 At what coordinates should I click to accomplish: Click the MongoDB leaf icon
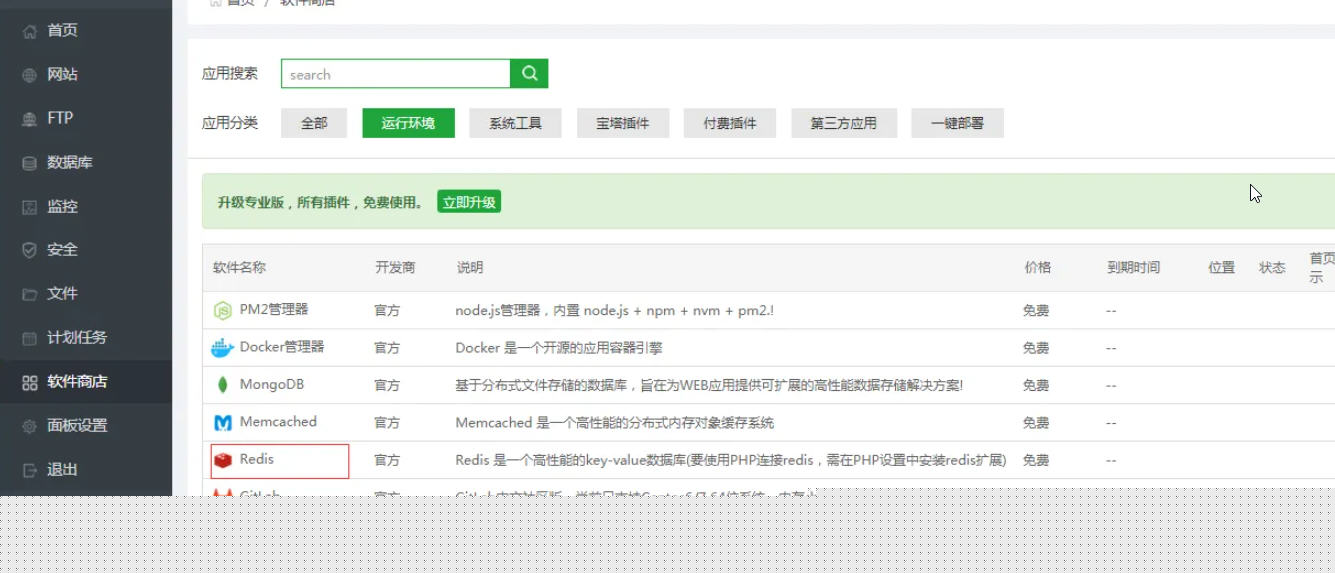tap(222, 385)
